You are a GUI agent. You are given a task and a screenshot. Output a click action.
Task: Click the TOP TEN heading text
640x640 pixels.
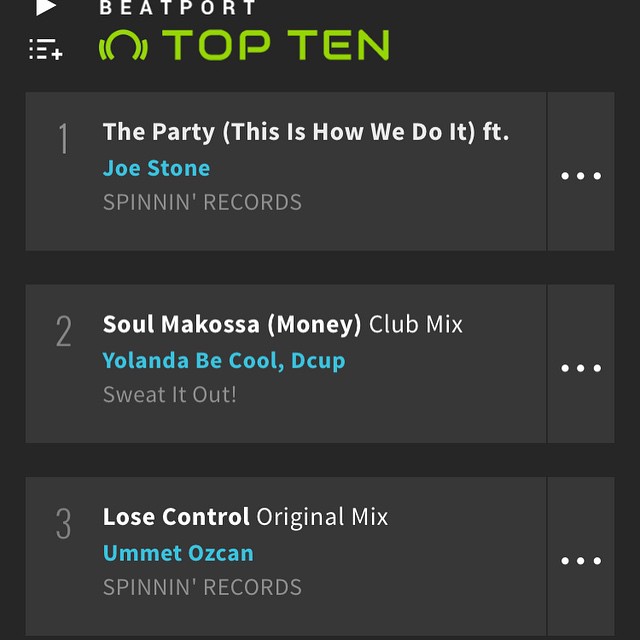point(275,46)
